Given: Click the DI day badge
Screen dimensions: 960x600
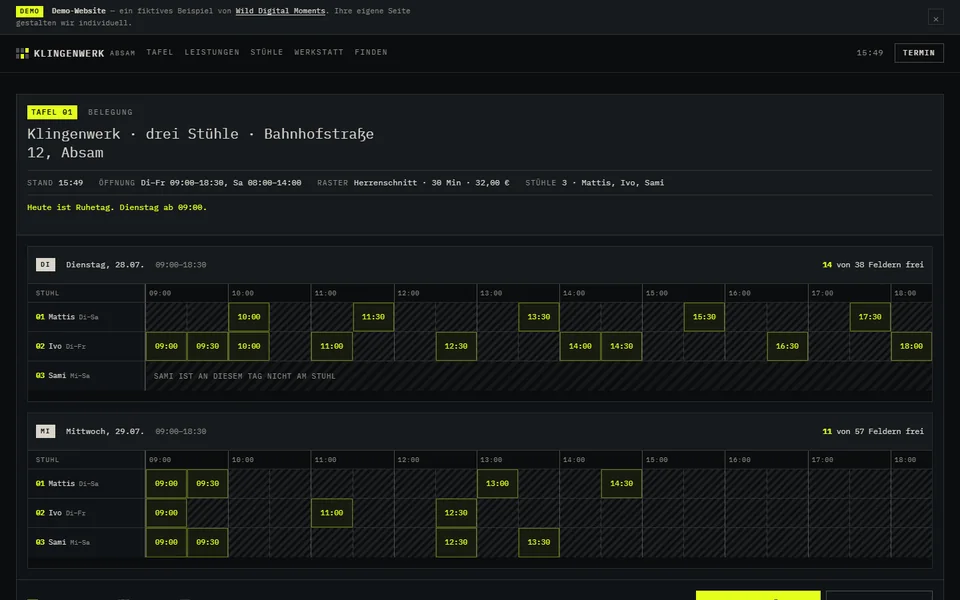Looking at the screenshot, I should (x=45, y=264).
